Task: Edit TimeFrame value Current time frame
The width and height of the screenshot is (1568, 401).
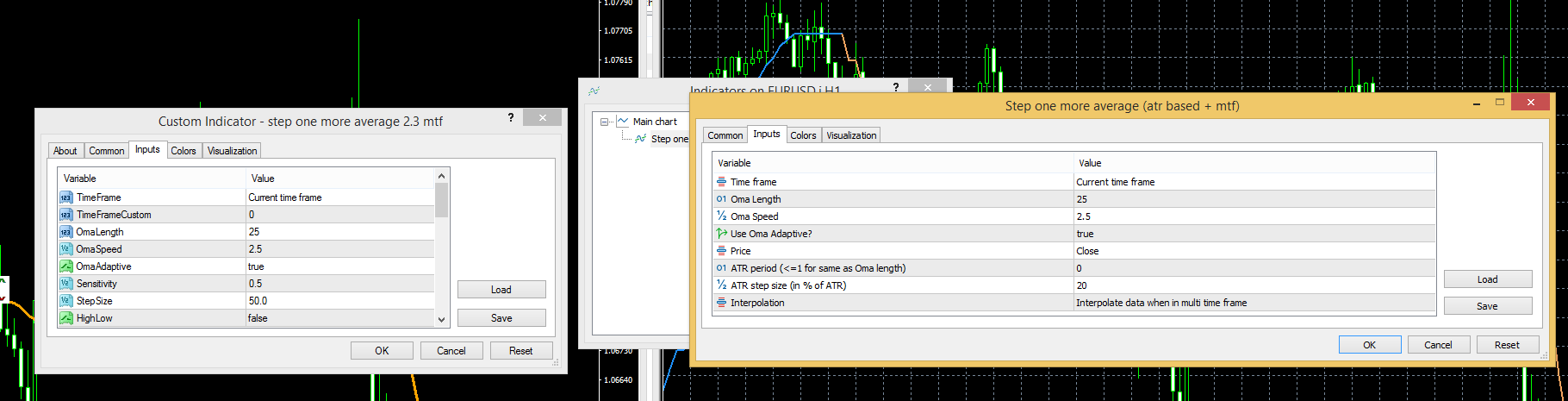Action: (339, 197)
